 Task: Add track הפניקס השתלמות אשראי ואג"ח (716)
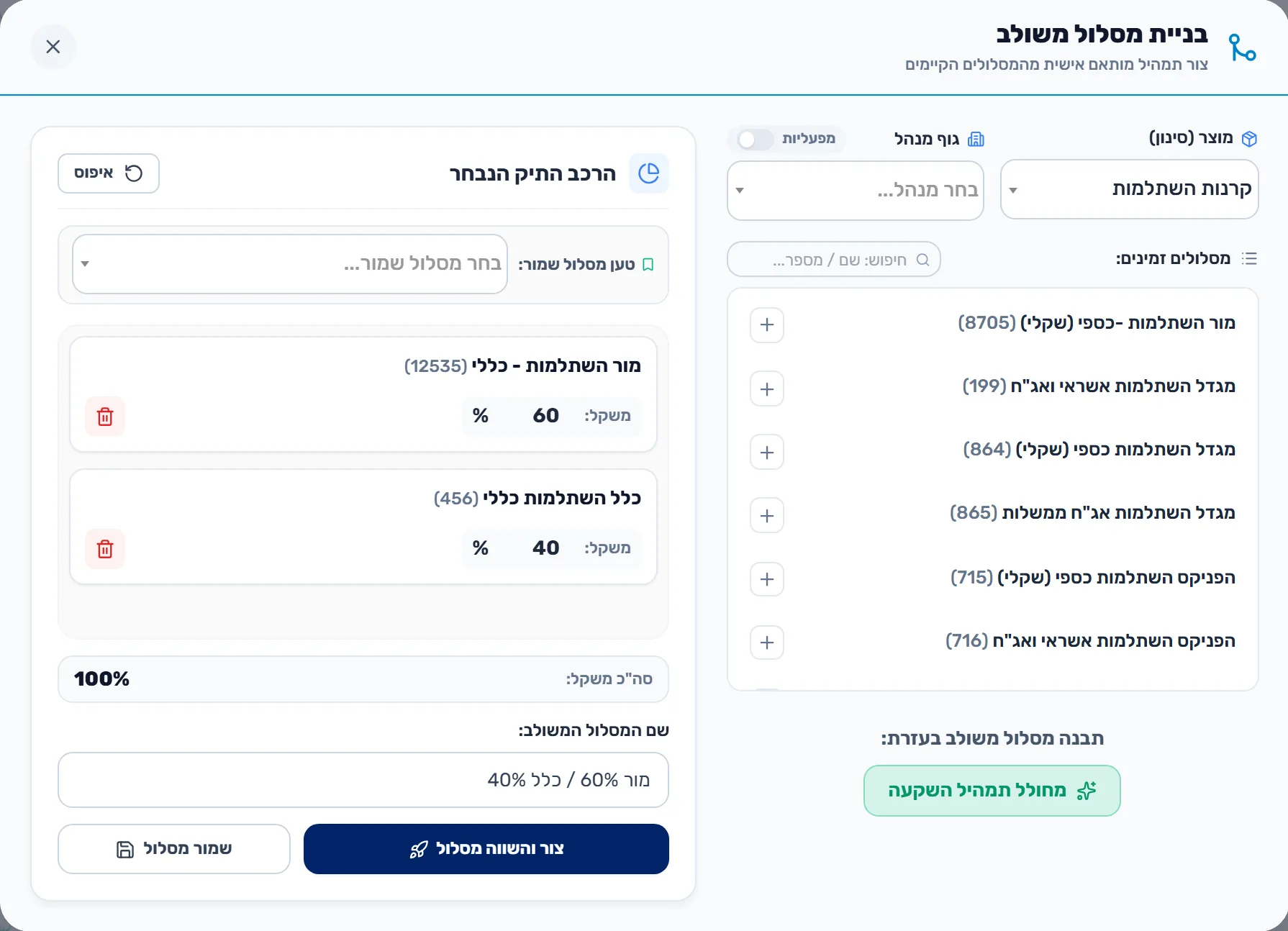click(767, 642)
